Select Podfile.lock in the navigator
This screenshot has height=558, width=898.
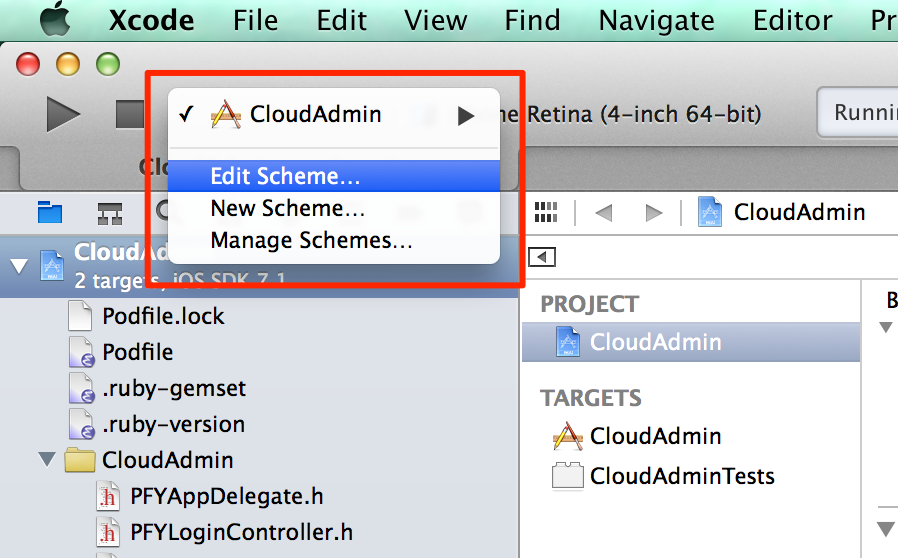tap(163, 316)
